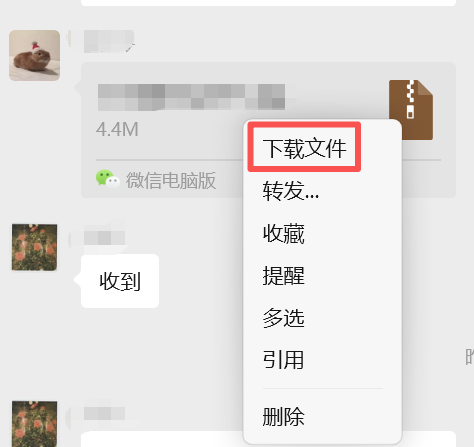Choose 下载文件 from the context menu

pos(304,148)
